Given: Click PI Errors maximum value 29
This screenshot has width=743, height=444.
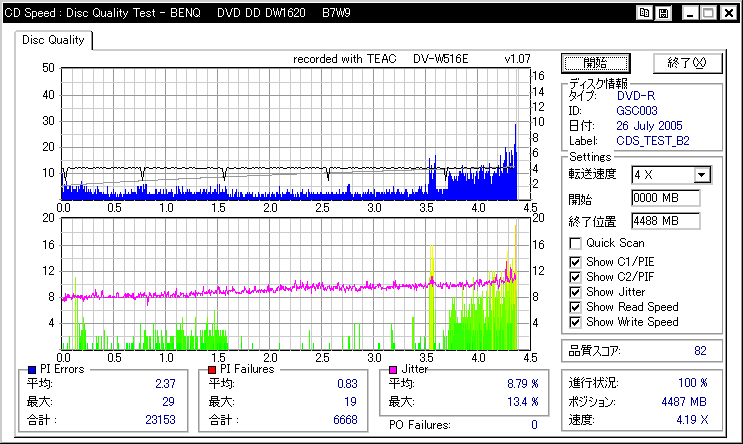Looking at the screenshot, I should [168, 402].
